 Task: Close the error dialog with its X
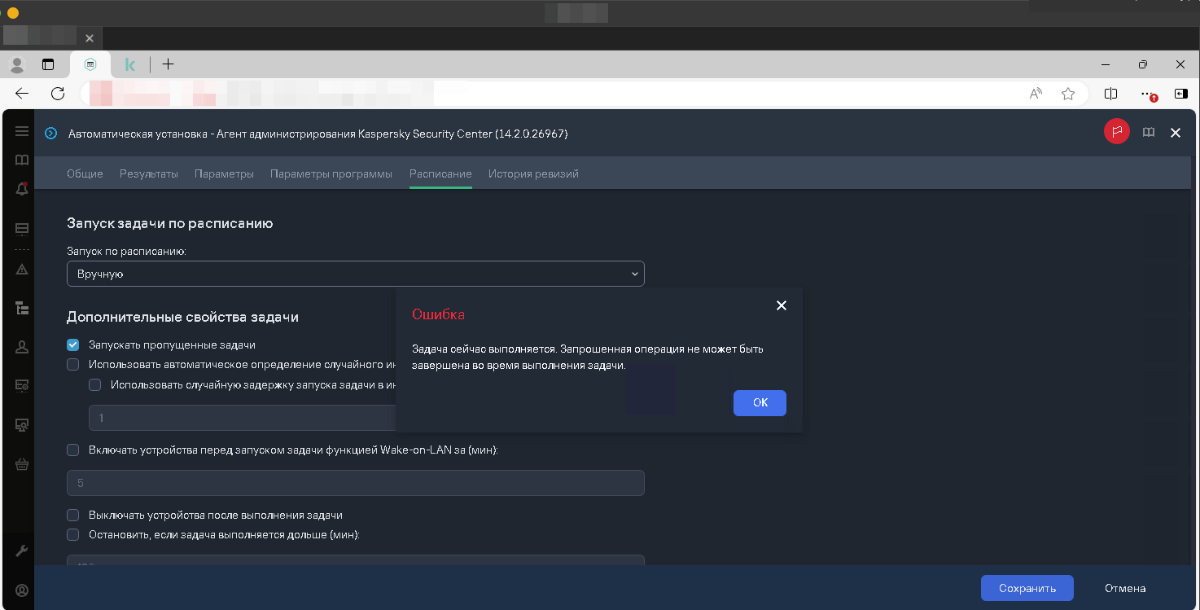point(782,305)
